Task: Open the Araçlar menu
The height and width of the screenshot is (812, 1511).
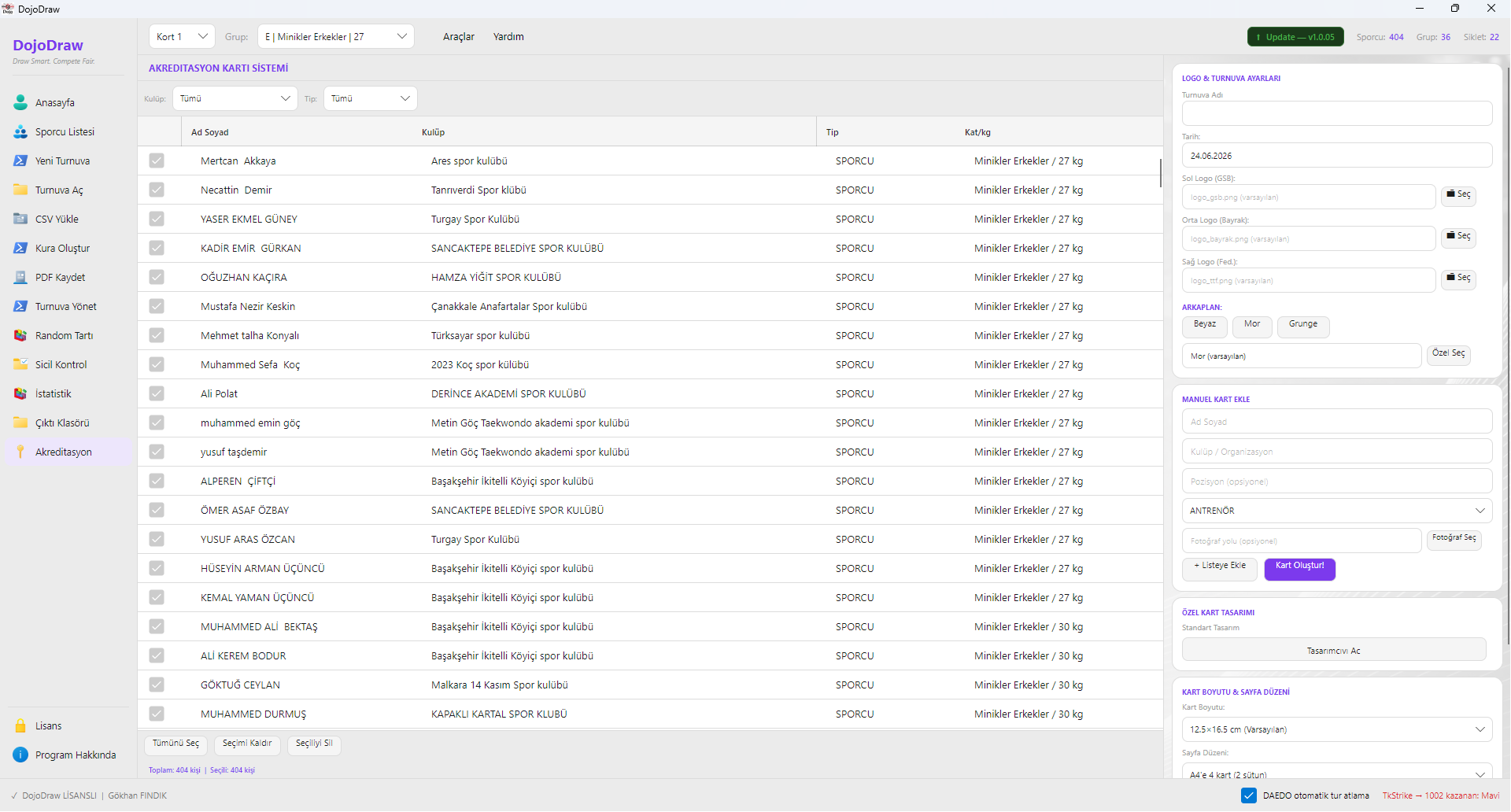Action: click(x=459, y=37)
